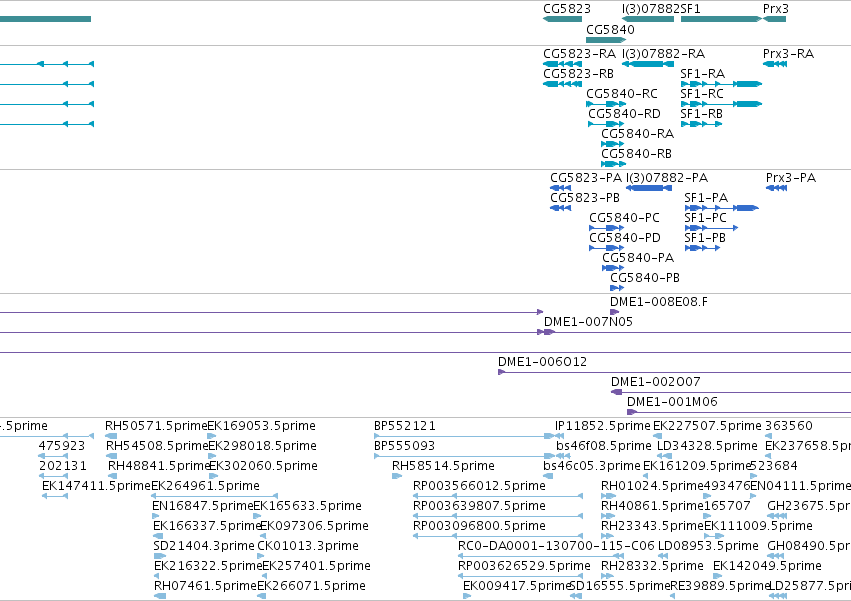Select the l(3)07882-PA protein feature
This screenshot has height=601, width=851.
[649, 188]
